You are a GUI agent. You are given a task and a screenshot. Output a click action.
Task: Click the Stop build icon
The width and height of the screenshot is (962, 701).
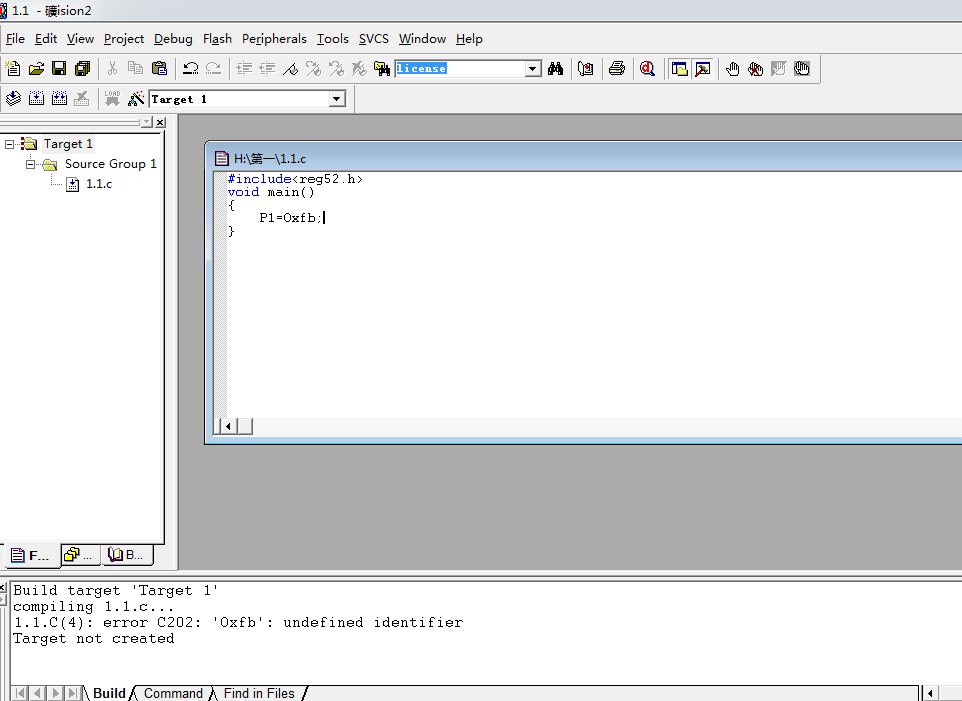pyautogui.click(x=82, y=98)
